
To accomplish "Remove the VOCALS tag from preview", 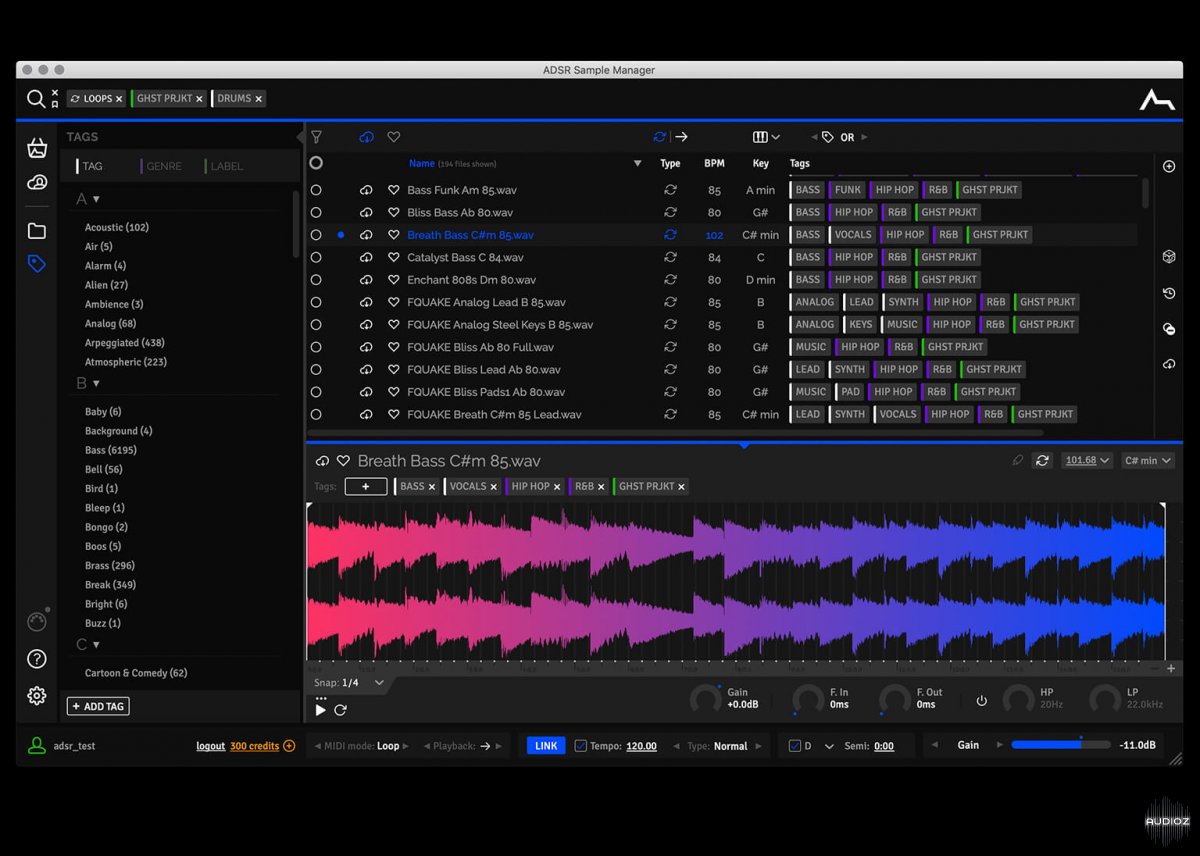I will click(495, 487).
